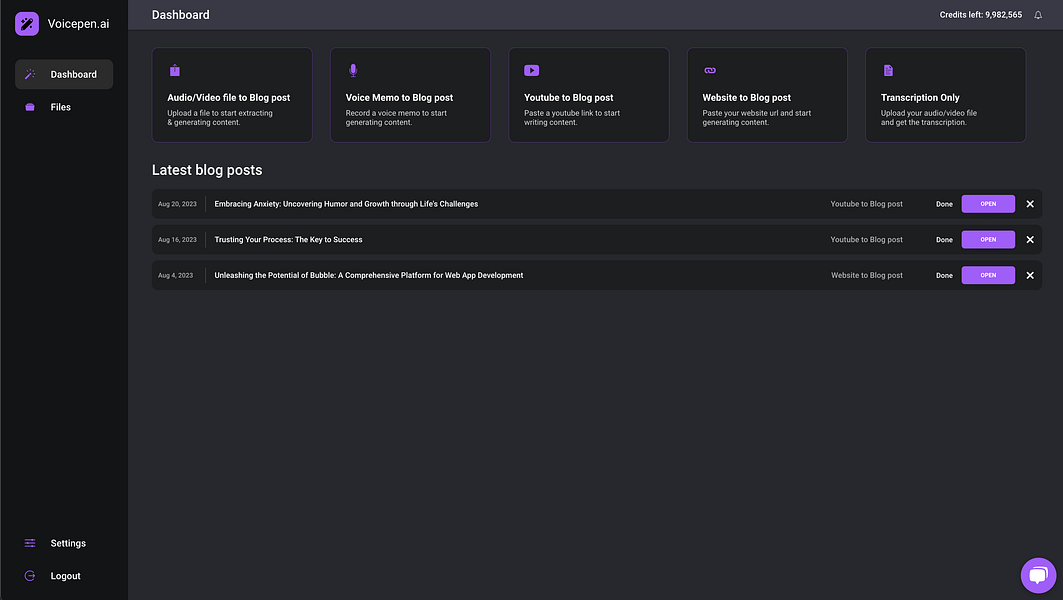Delete the Unleashing the Potential of Bubble post
Viewport: 1063px width, 600px height.
coord(1030,275)
